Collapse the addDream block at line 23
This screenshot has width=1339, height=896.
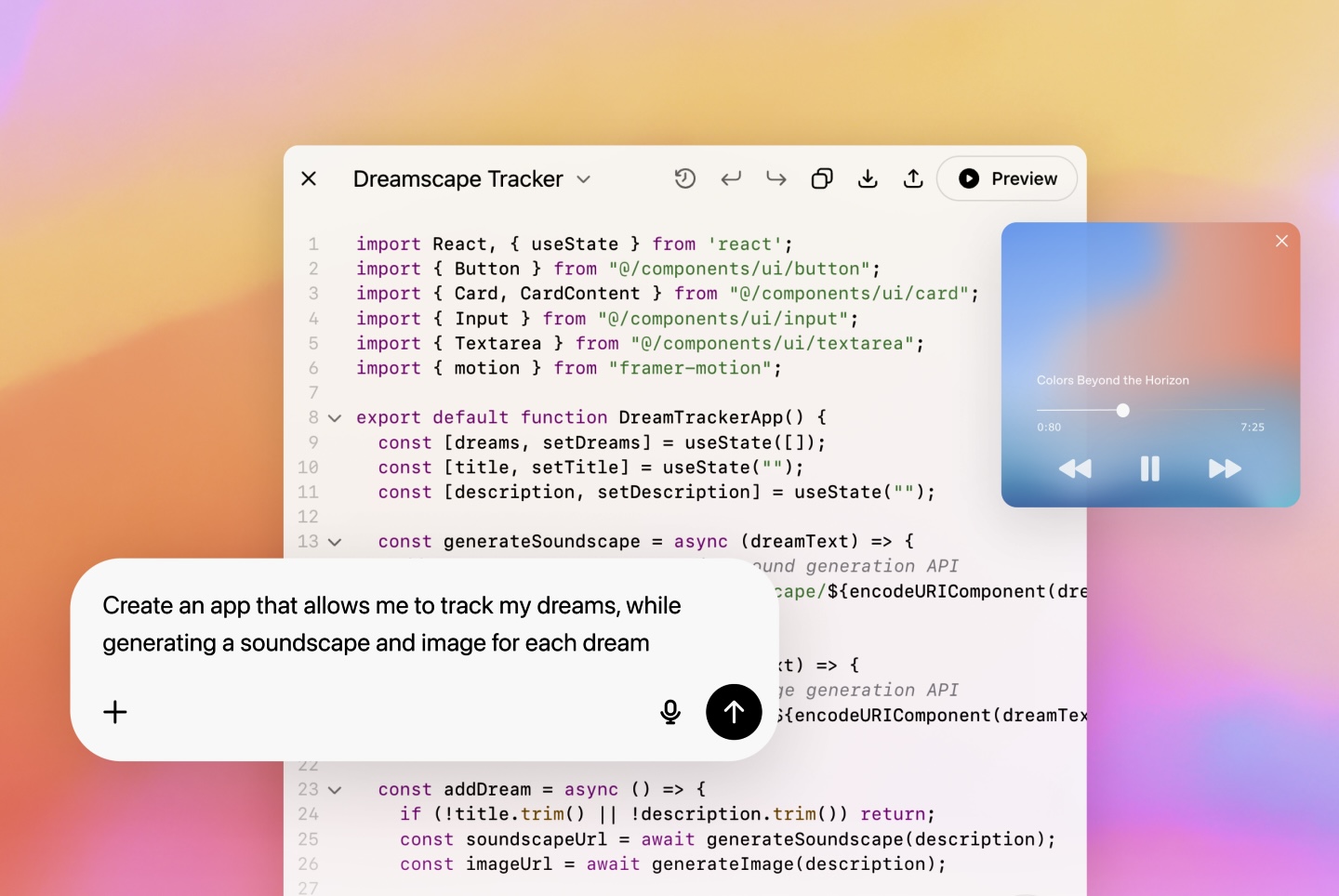[x=335, y=790]
